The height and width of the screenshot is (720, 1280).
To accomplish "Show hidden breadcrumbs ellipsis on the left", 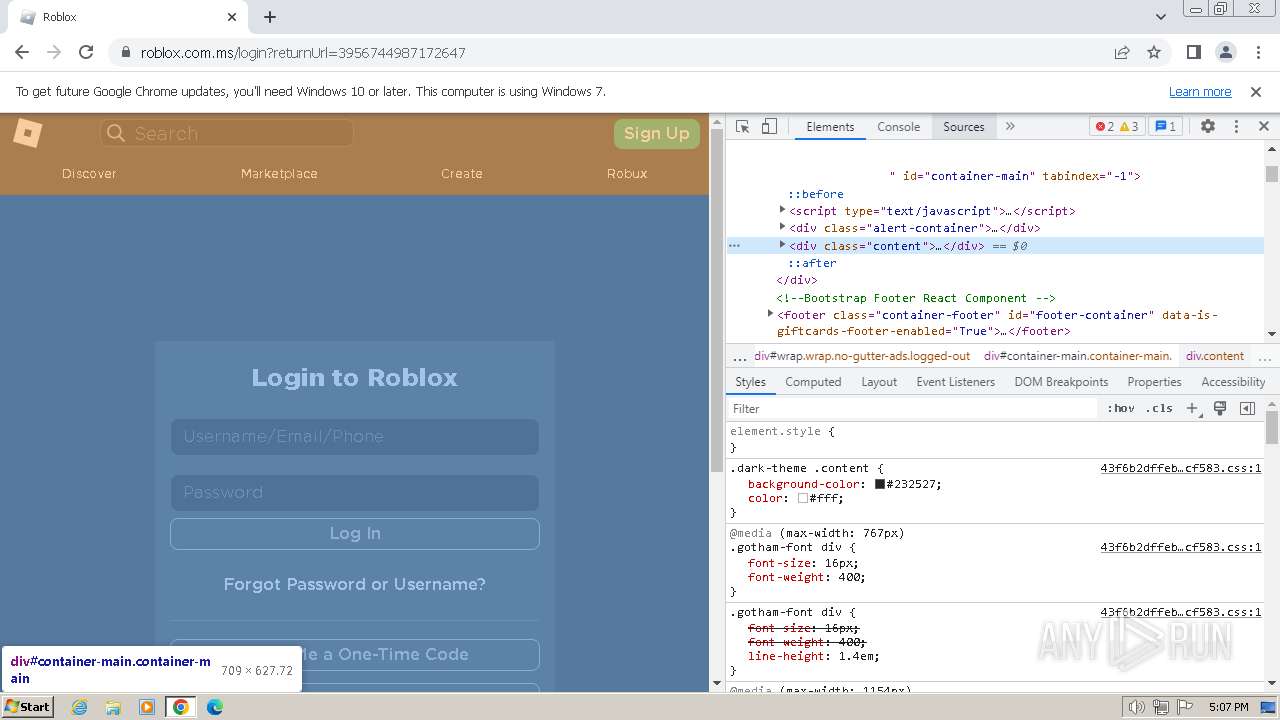I will (739, 356).
